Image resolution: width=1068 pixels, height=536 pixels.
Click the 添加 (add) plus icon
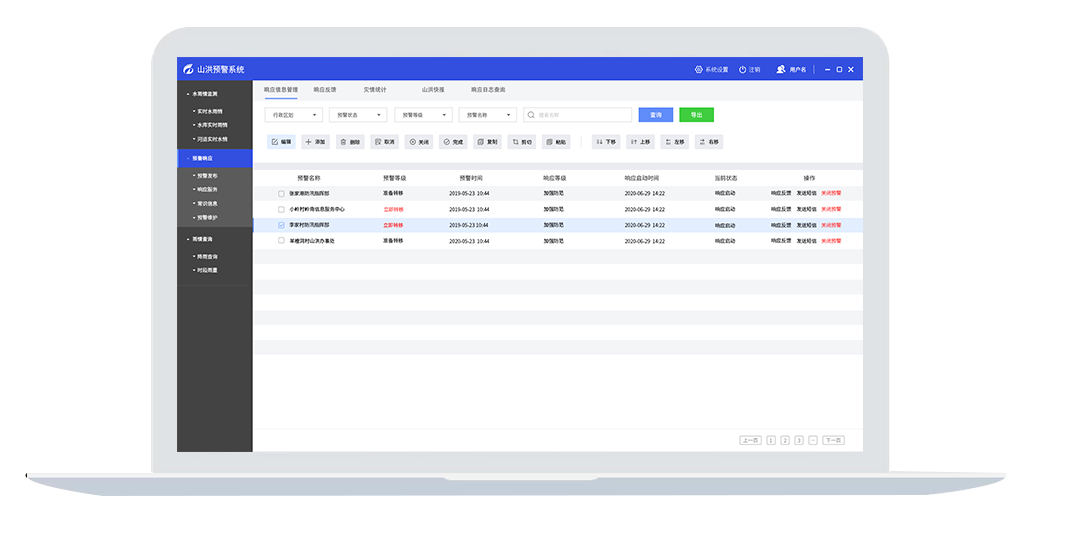point(309,142)
